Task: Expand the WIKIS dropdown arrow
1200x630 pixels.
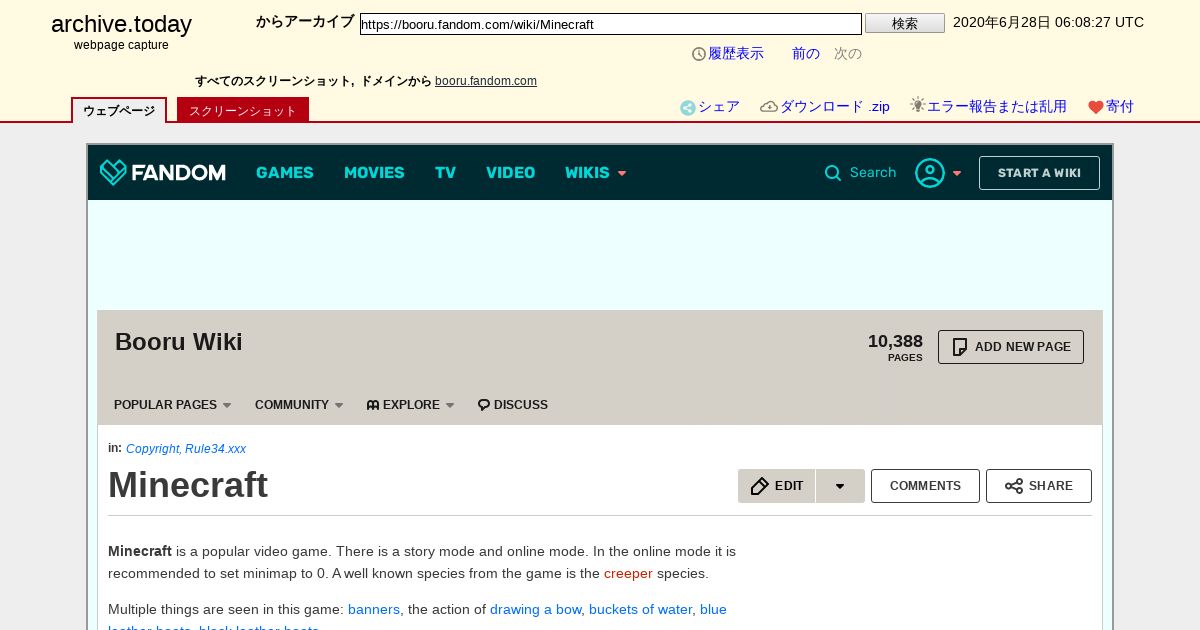Action: [x=622, y=174]
